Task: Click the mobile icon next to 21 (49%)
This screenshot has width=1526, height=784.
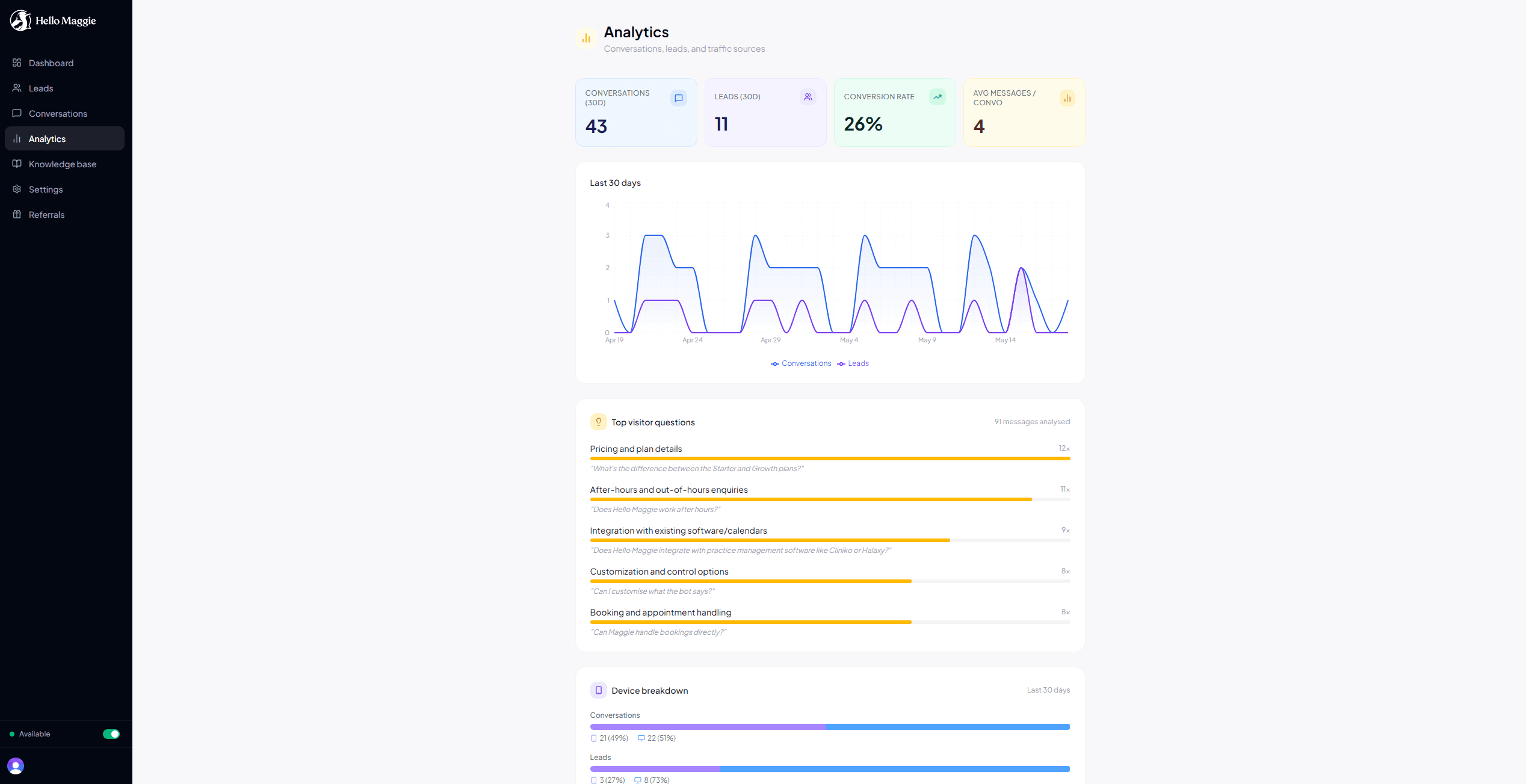Action: coord(594,738)
